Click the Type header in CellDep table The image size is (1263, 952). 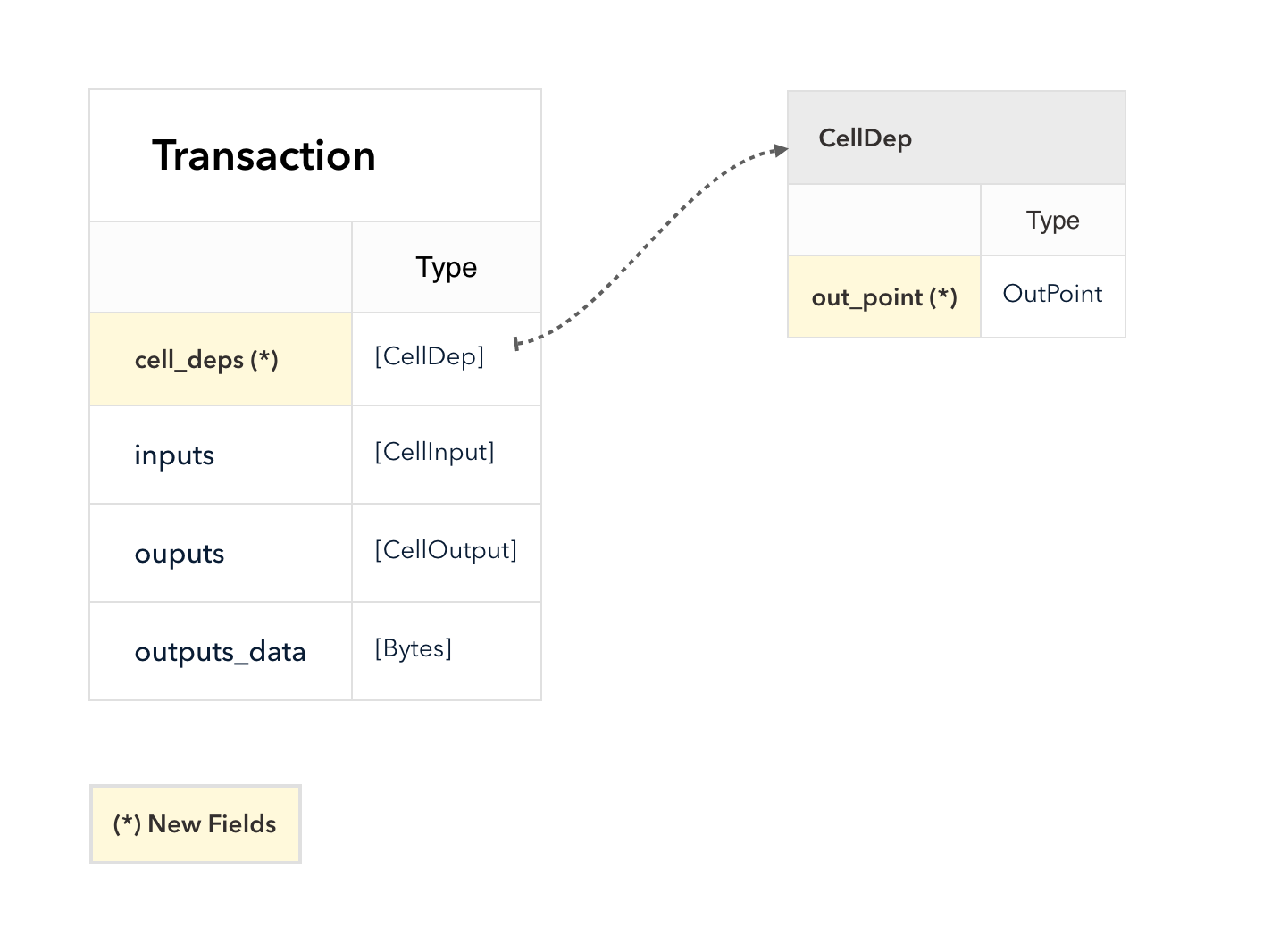point(1053,220)
